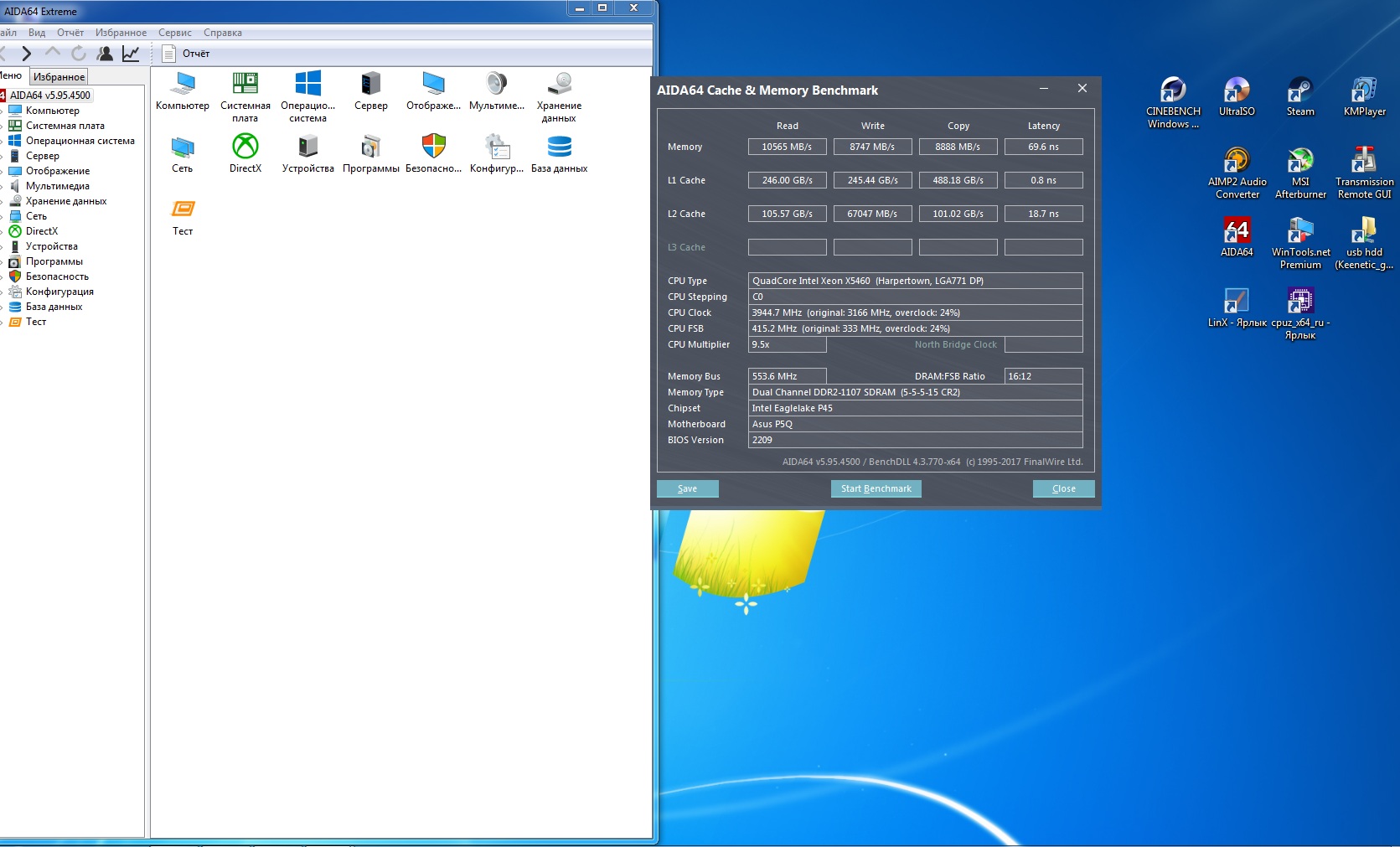Select DirectX in the sidebar tree

pos(42,231)
